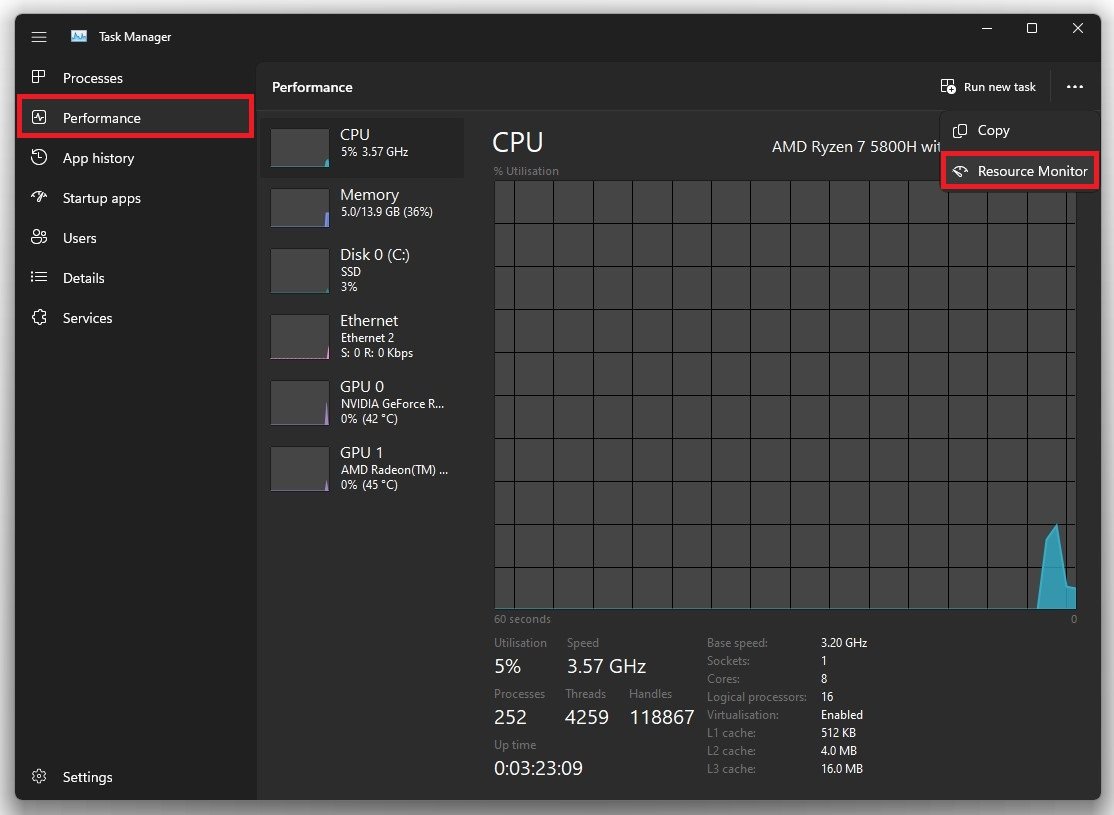
Task: Select the Ethernet performance item
Action: point(361,336)
